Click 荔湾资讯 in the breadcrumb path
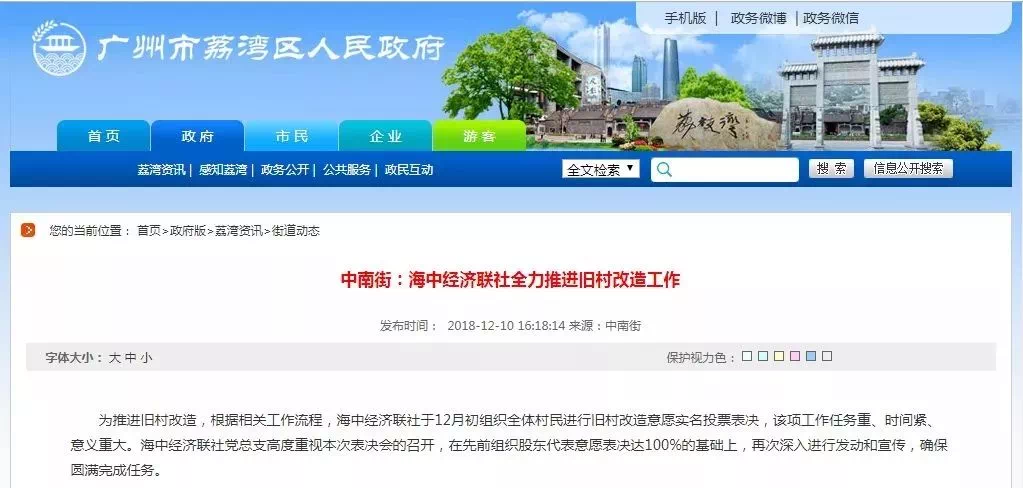Screen dimensions: 1023x488 pos(239,230)
